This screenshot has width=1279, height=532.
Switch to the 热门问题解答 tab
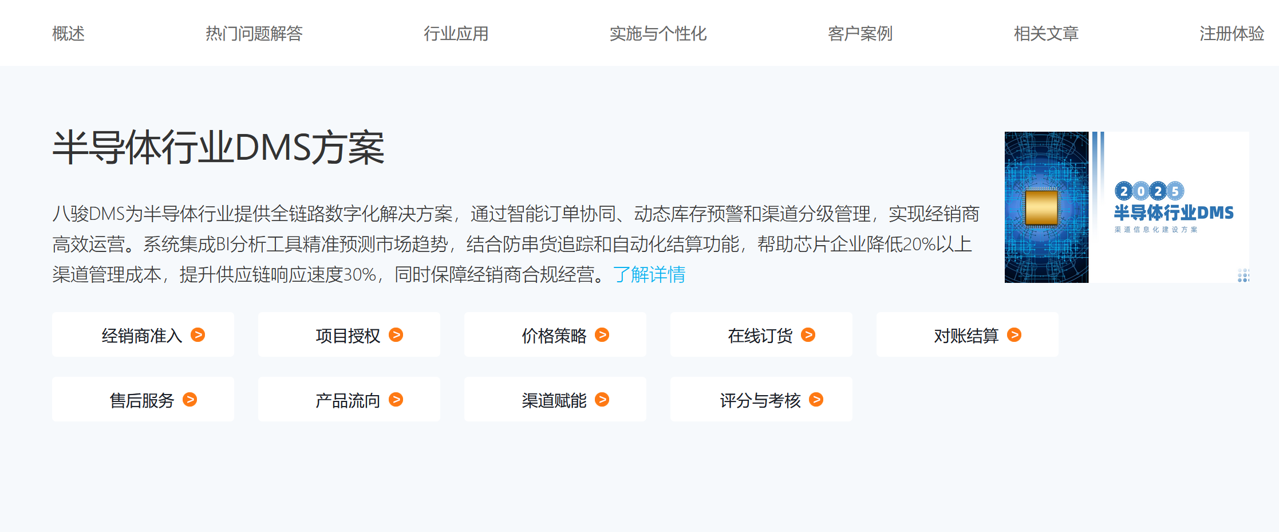pos(254,34)
